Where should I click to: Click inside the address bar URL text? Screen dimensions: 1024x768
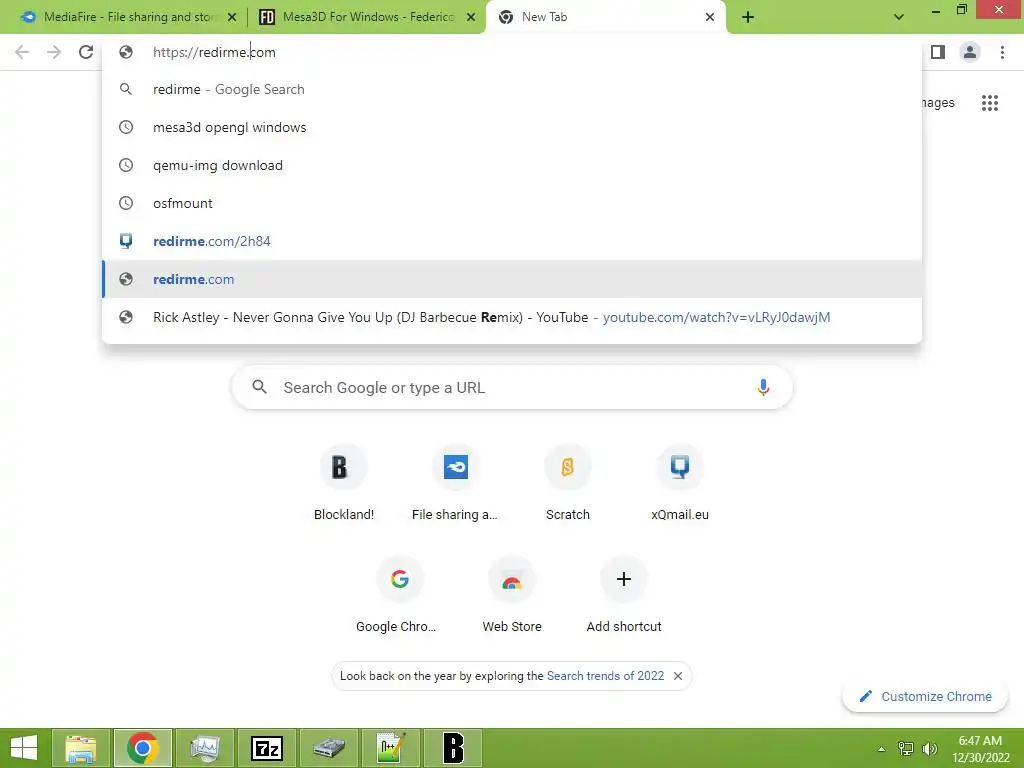pos(214,52)
